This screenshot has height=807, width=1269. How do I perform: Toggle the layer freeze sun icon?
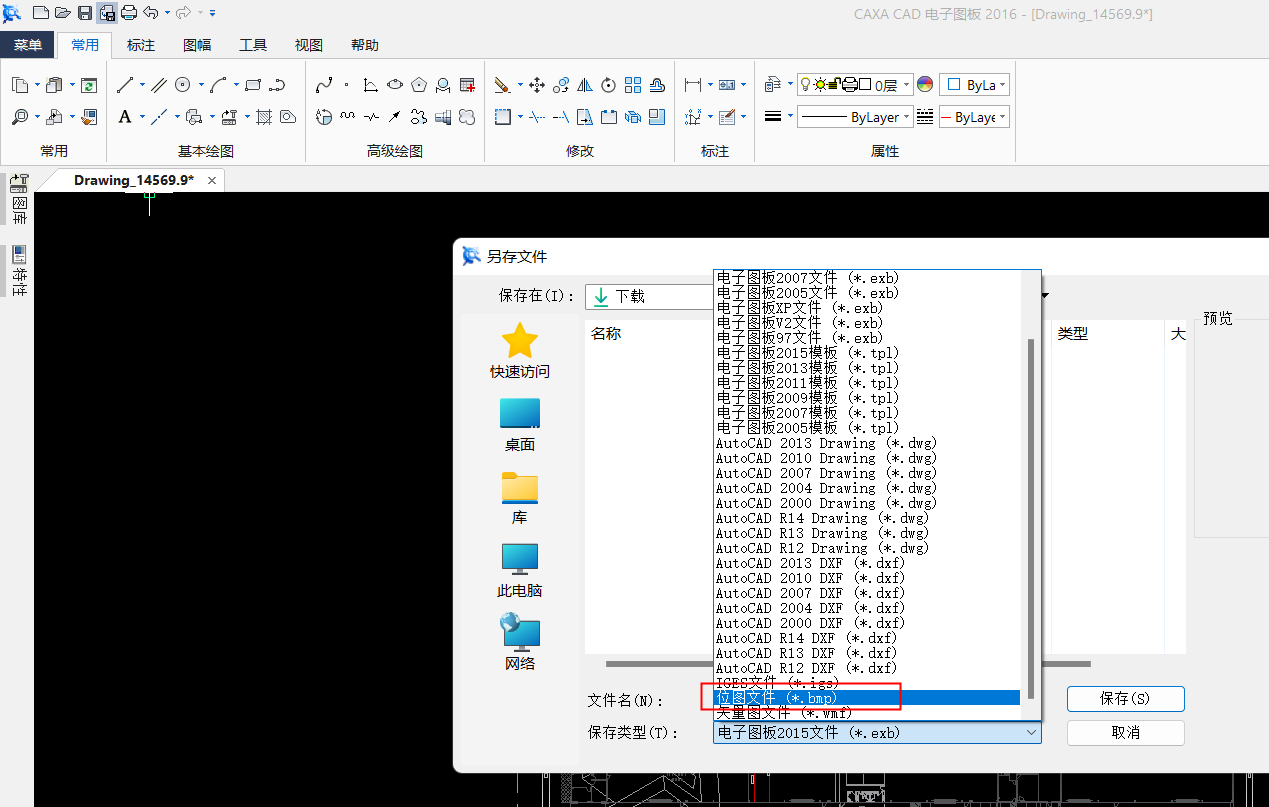821,85
